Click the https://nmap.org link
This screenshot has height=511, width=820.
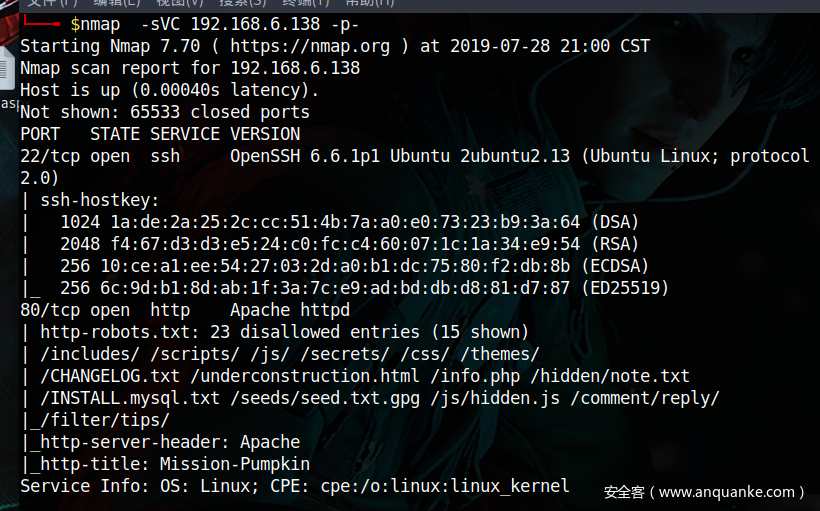[x=305, y=46]
